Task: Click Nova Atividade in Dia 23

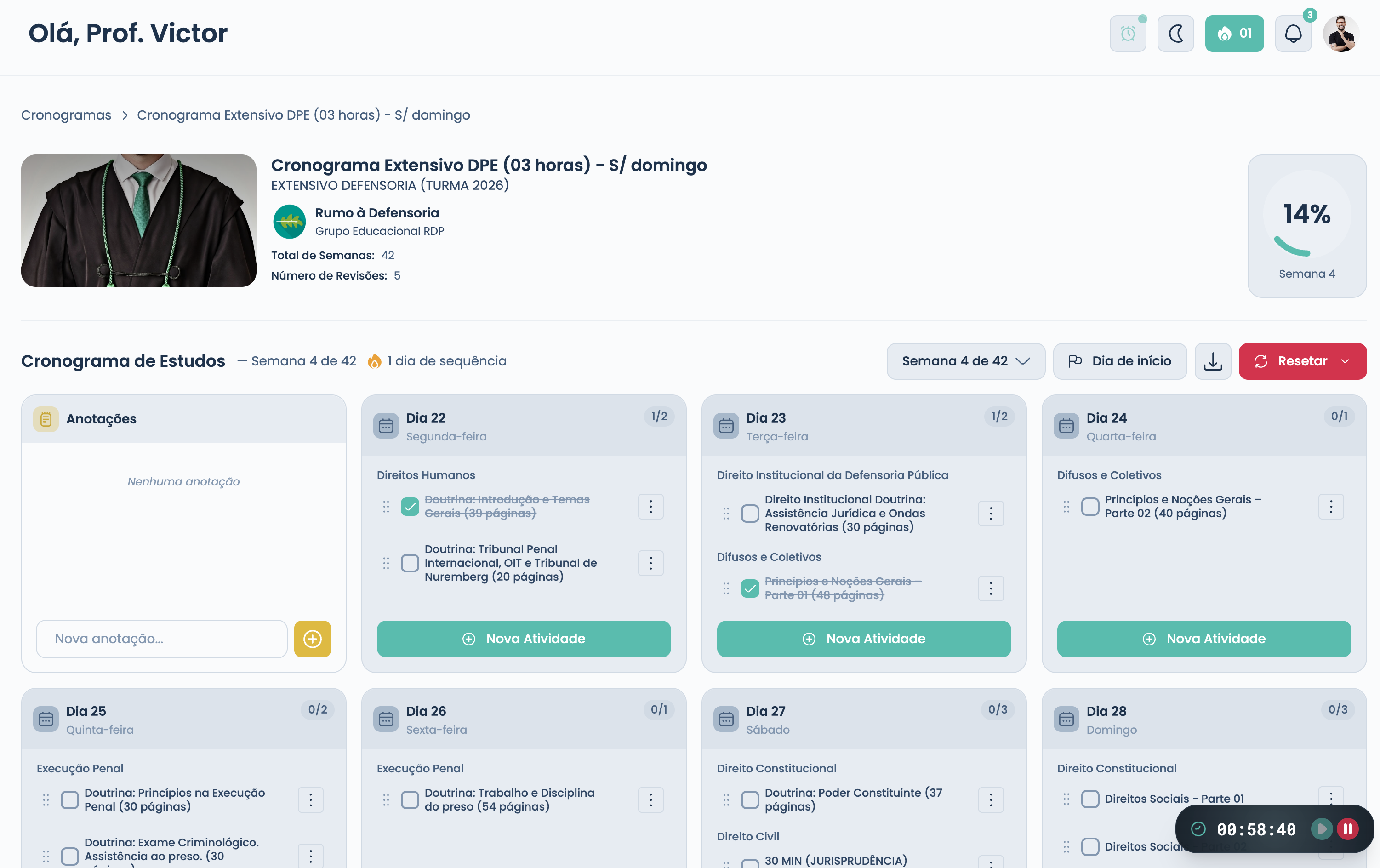Action: point(864,639)
